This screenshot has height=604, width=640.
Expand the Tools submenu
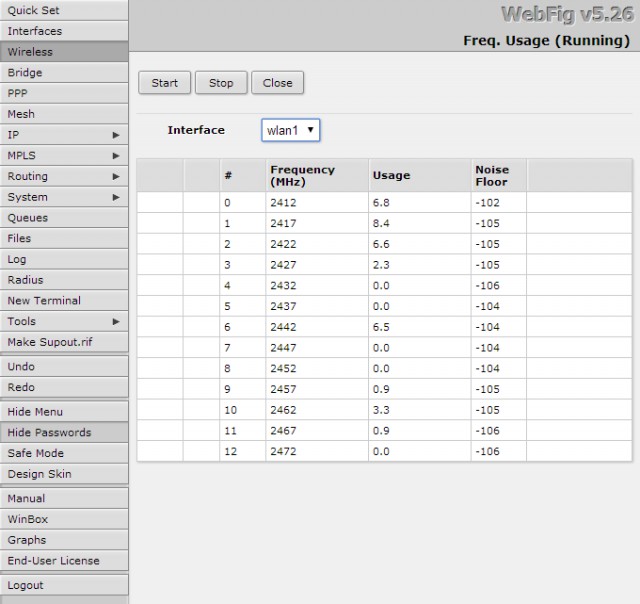click(64, 321)
